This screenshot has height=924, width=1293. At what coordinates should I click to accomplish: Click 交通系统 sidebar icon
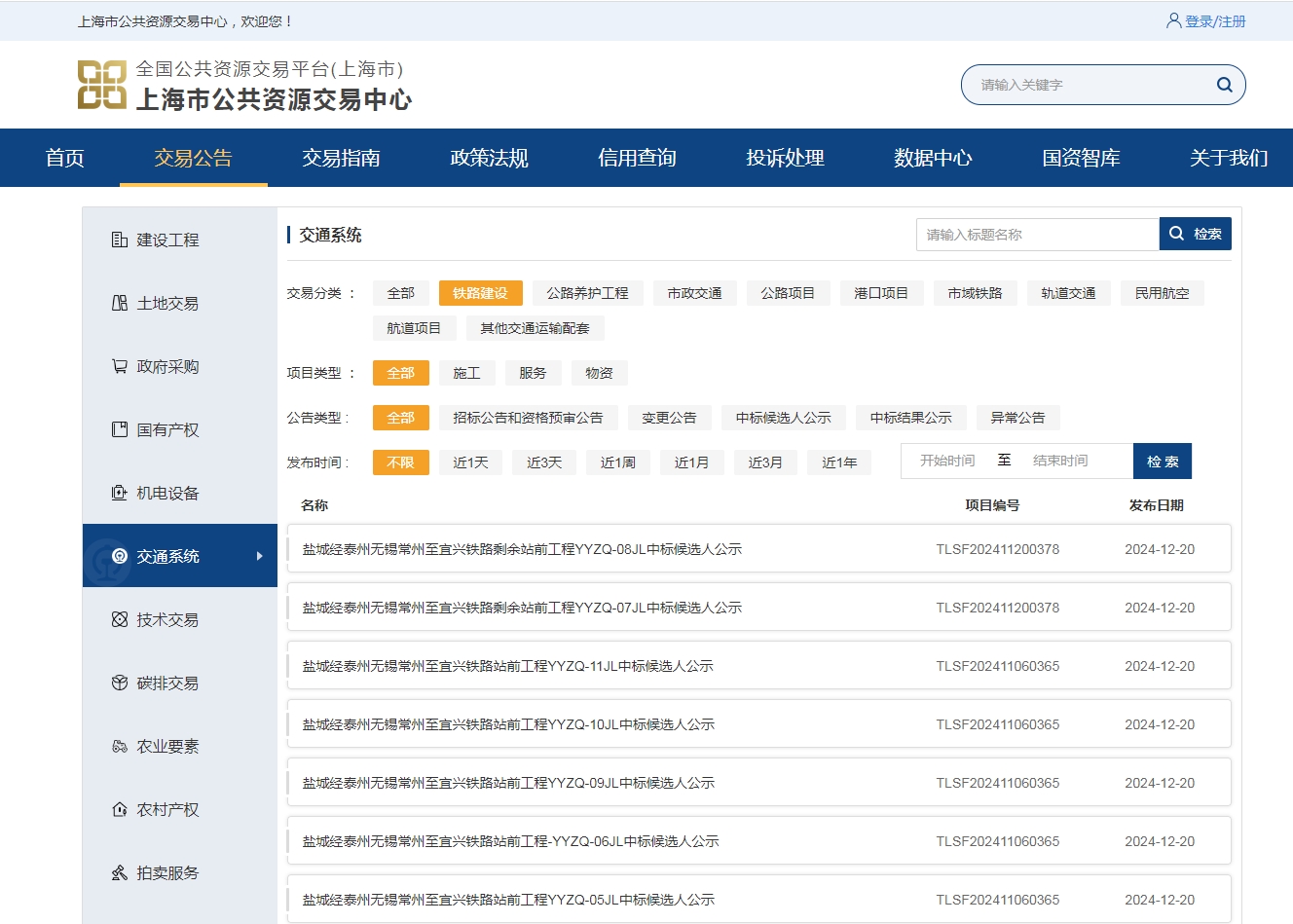pyautogui.click(x=120, y=556)
